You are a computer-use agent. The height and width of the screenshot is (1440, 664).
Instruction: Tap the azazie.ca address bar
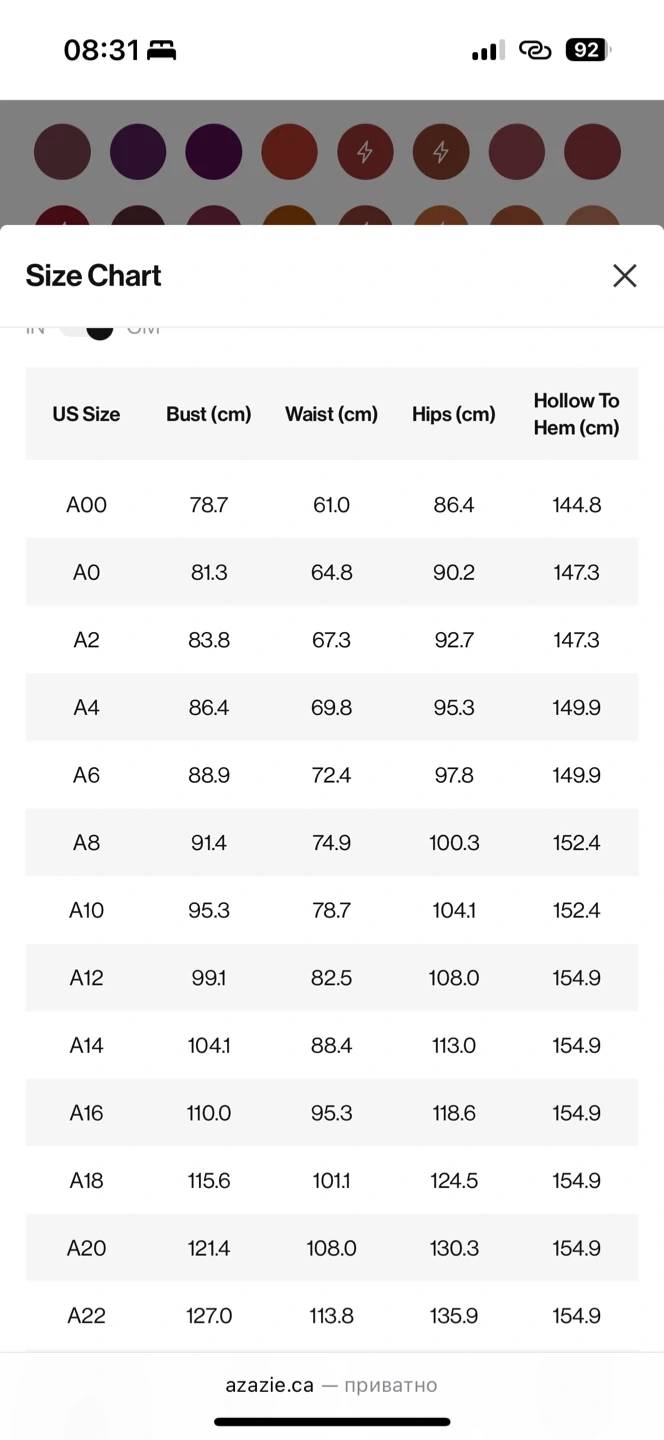(x=331, y=1385)
